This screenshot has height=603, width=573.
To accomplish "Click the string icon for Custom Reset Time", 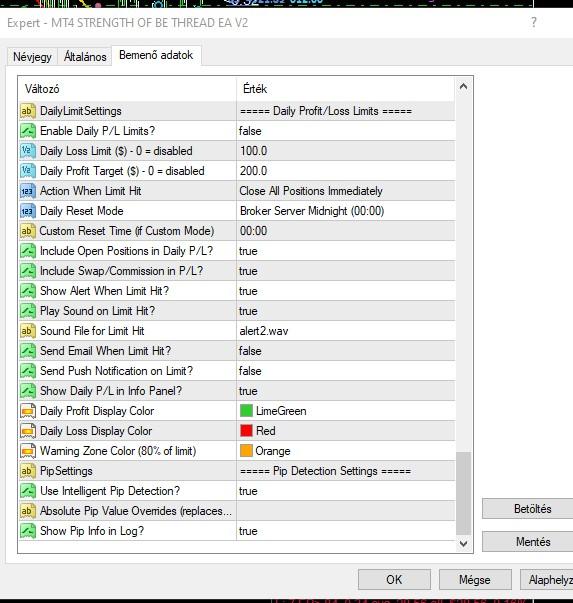I will tap(28, 231).
